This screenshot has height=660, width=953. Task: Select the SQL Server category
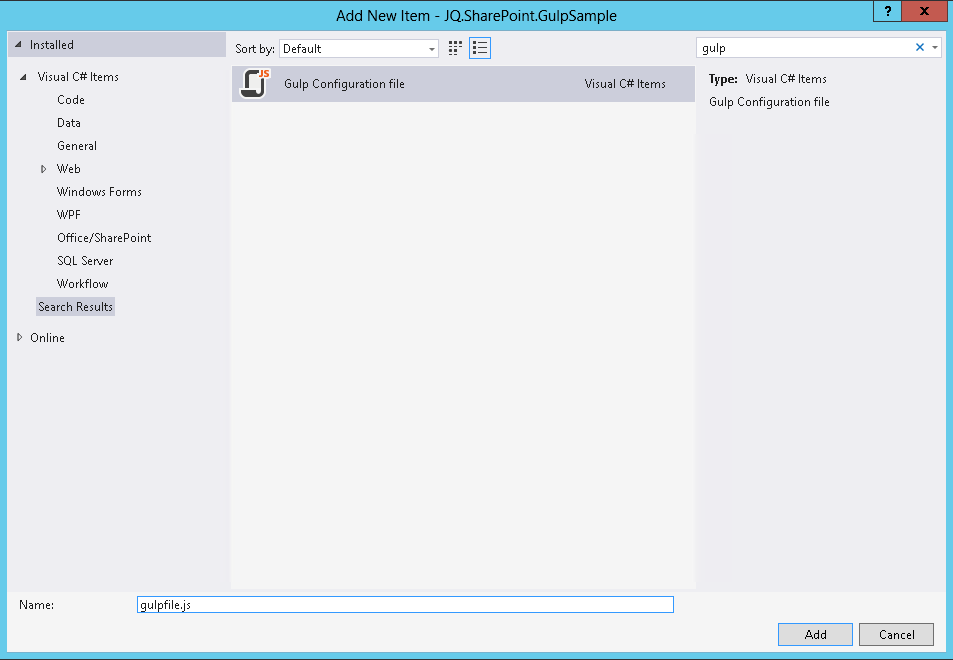pos(85,261)
